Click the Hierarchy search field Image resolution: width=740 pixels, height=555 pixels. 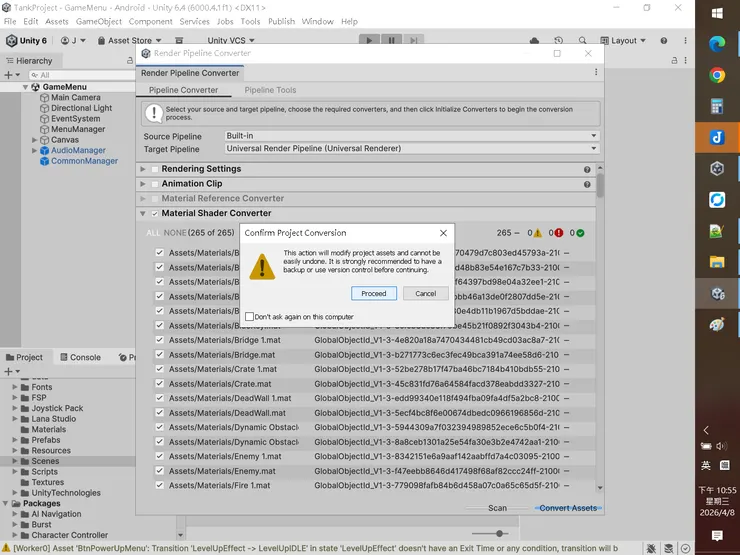point(82,75)
